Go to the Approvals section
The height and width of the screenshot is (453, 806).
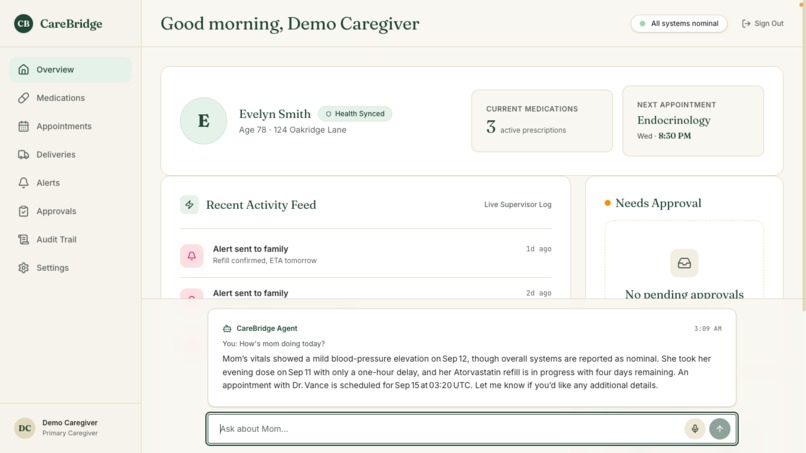[70, 211]
